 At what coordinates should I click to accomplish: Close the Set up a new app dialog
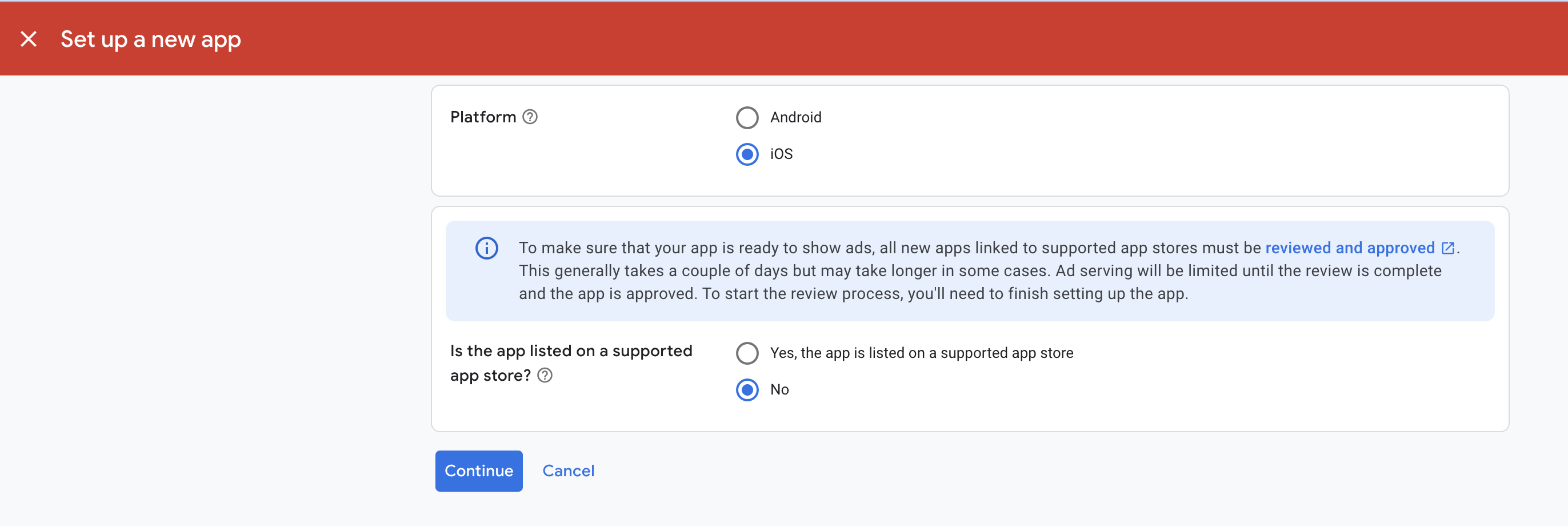coord(29,39)
